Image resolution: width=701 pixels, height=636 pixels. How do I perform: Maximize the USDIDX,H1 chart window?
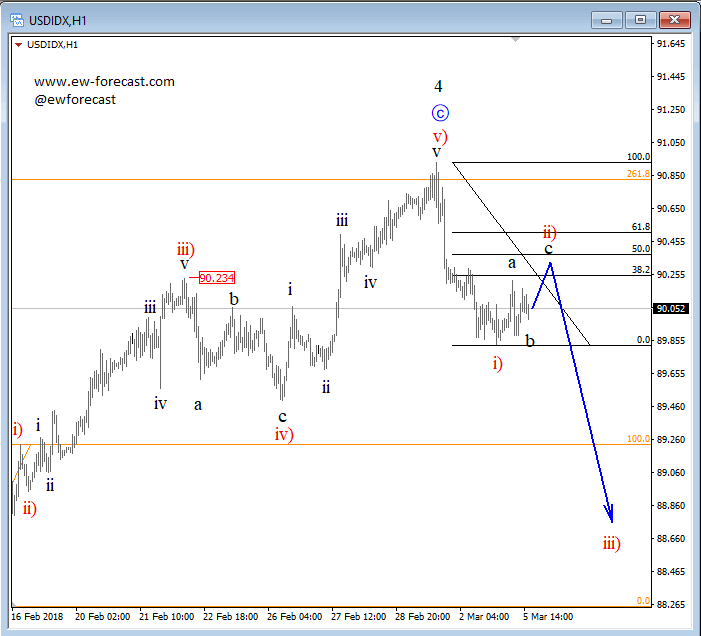pos(640,20)
